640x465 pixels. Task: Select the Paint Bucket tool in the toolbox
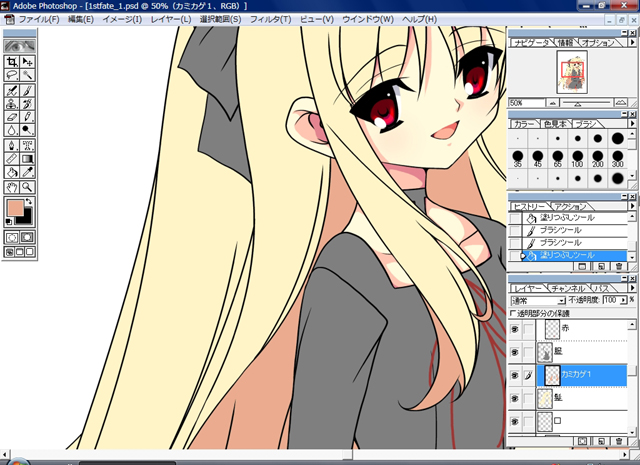click(x=11, y=171)
